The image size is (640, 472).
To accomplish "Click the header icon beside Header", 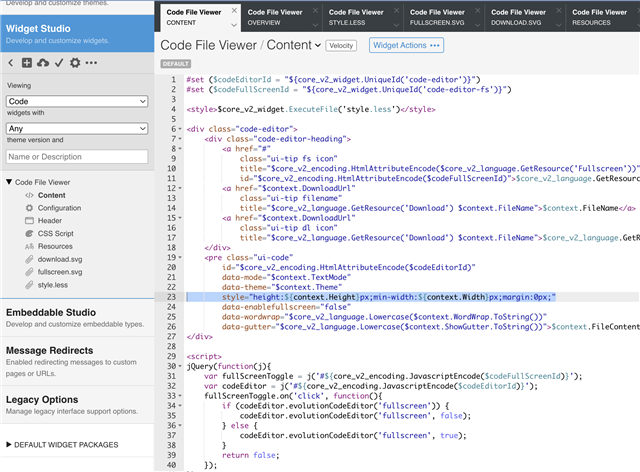I will point(29,221).
